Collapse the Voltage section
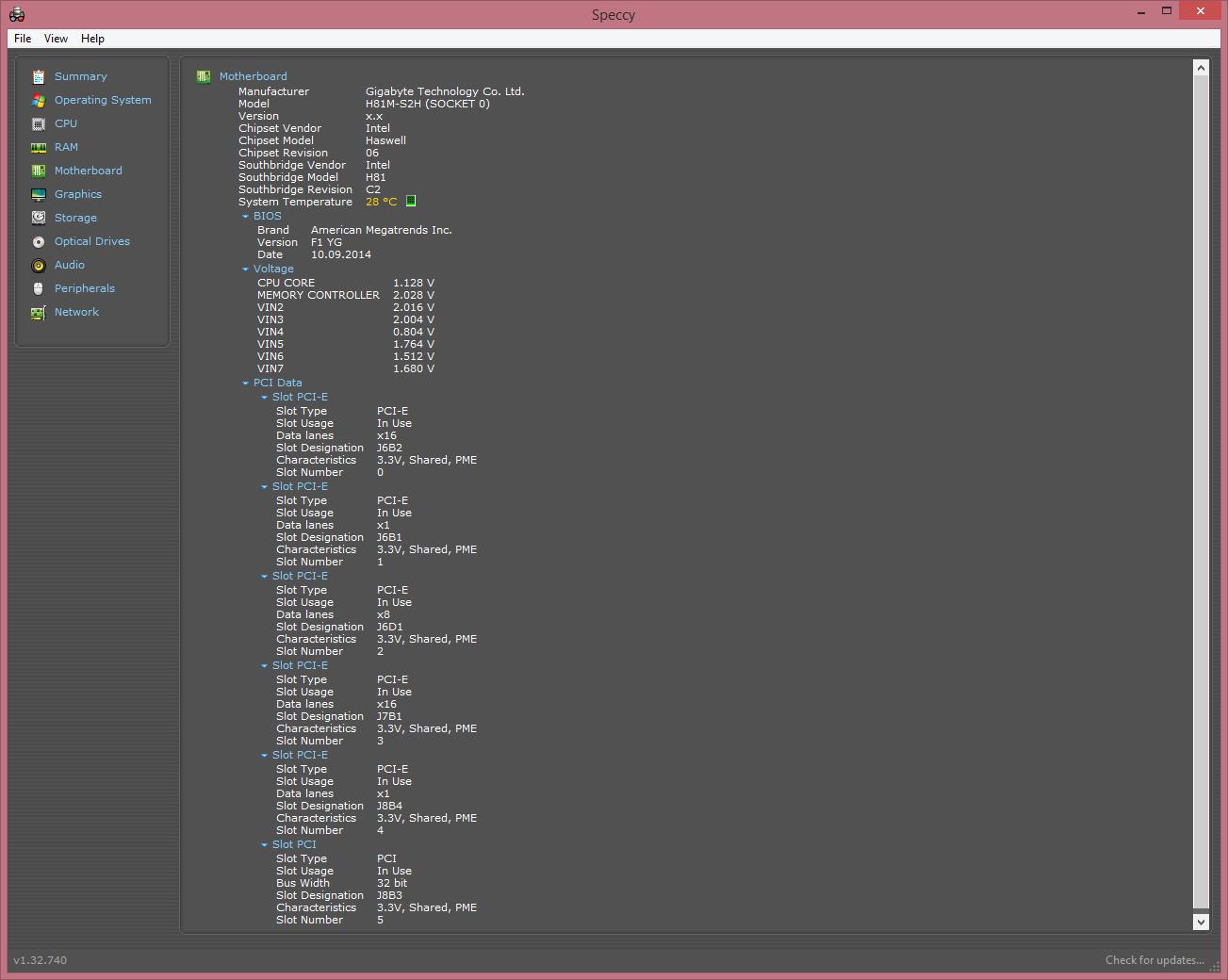This screenshot has height=980, width=1228. (x=245, y=269)
